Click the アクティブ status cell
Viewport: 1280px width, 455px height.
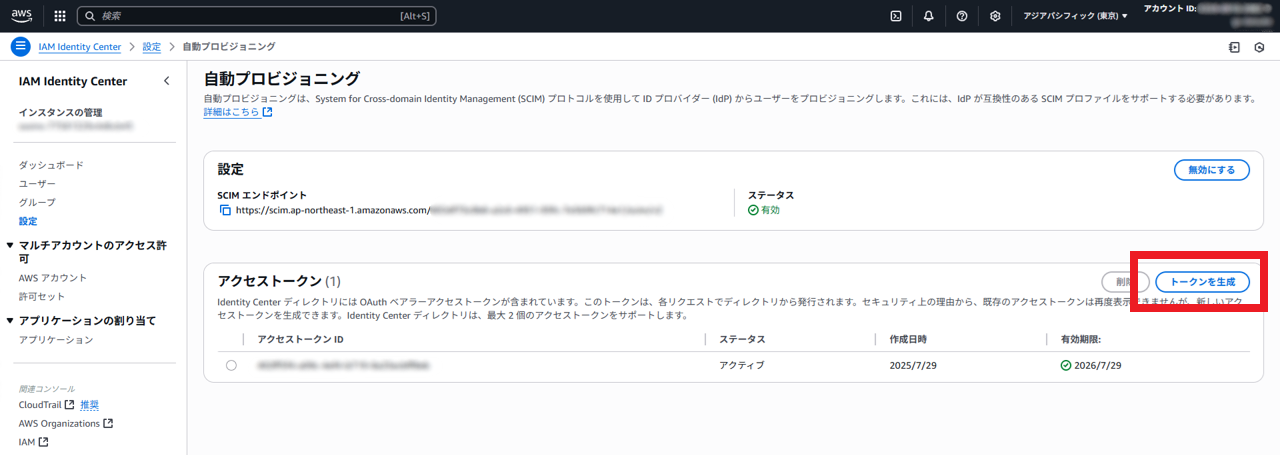click(742, 366)
